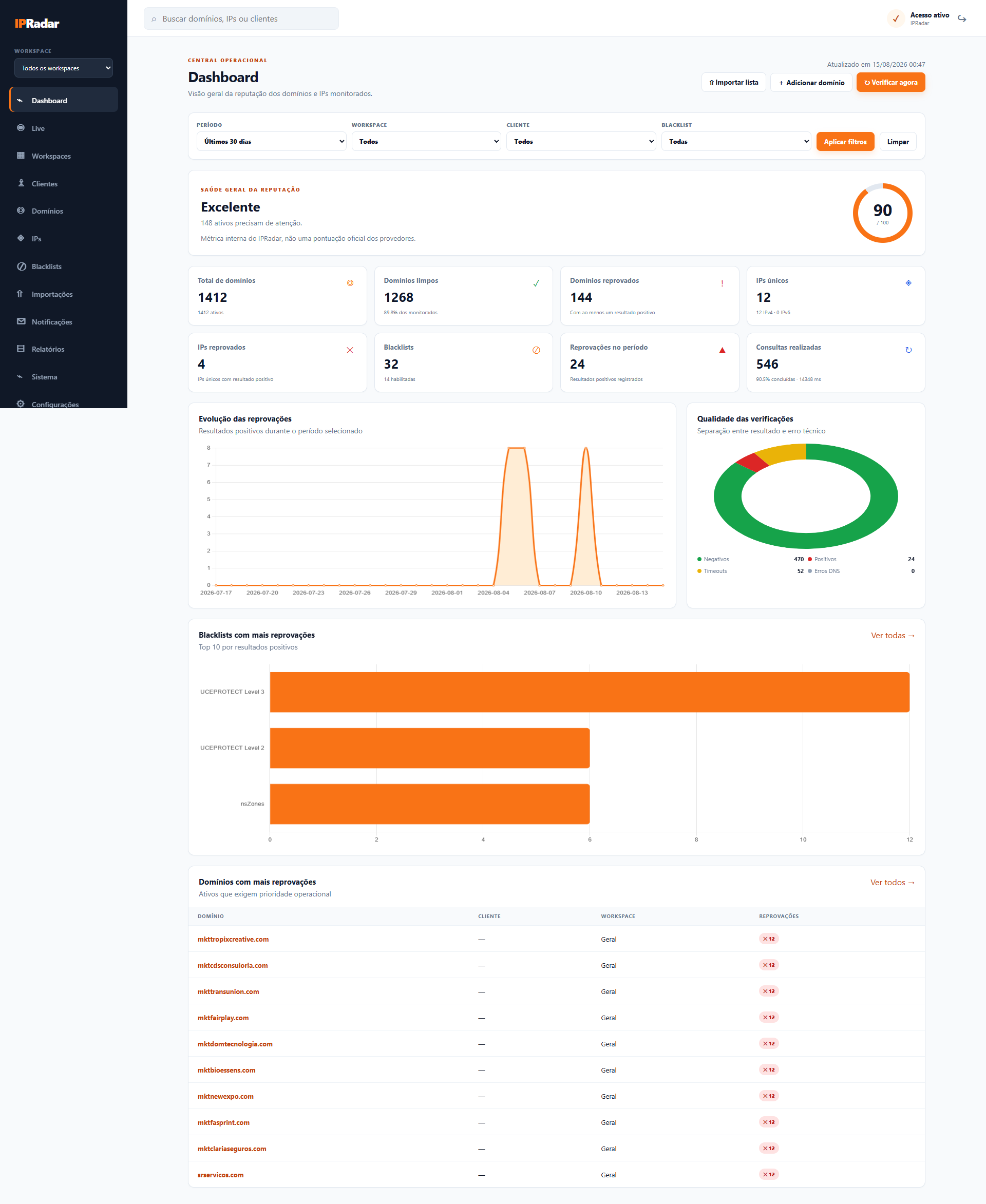Click the IPRadar logo
The image size is (986, 1204).
click(37, 23)
